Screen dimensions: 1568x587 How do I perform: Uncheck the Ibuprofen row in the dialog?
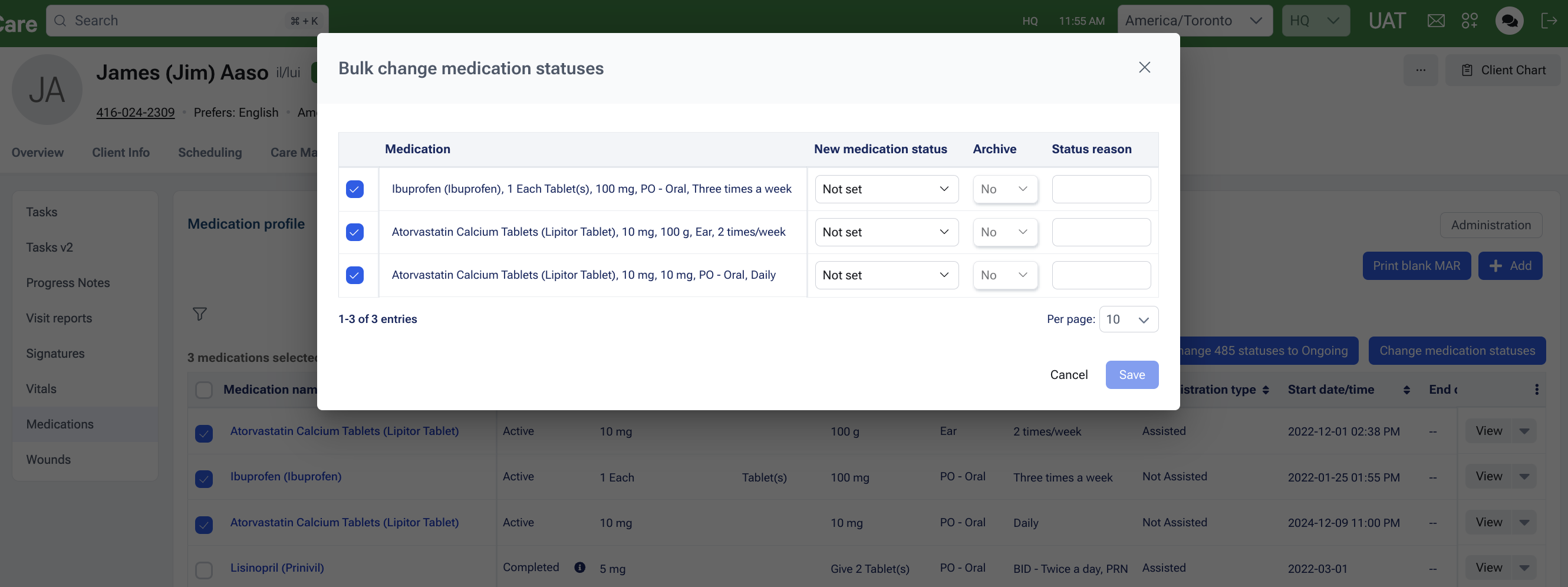[354, 189]
